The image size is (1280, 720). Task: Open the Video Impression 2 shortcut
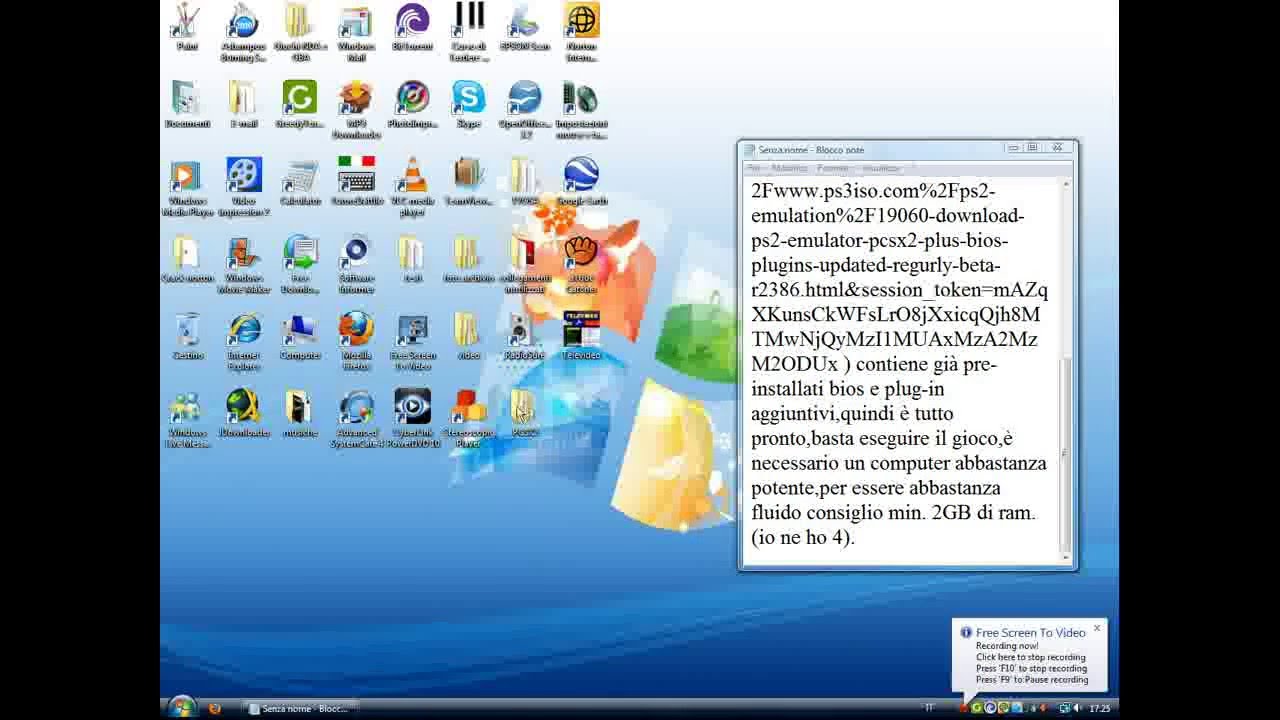[243, 188]
